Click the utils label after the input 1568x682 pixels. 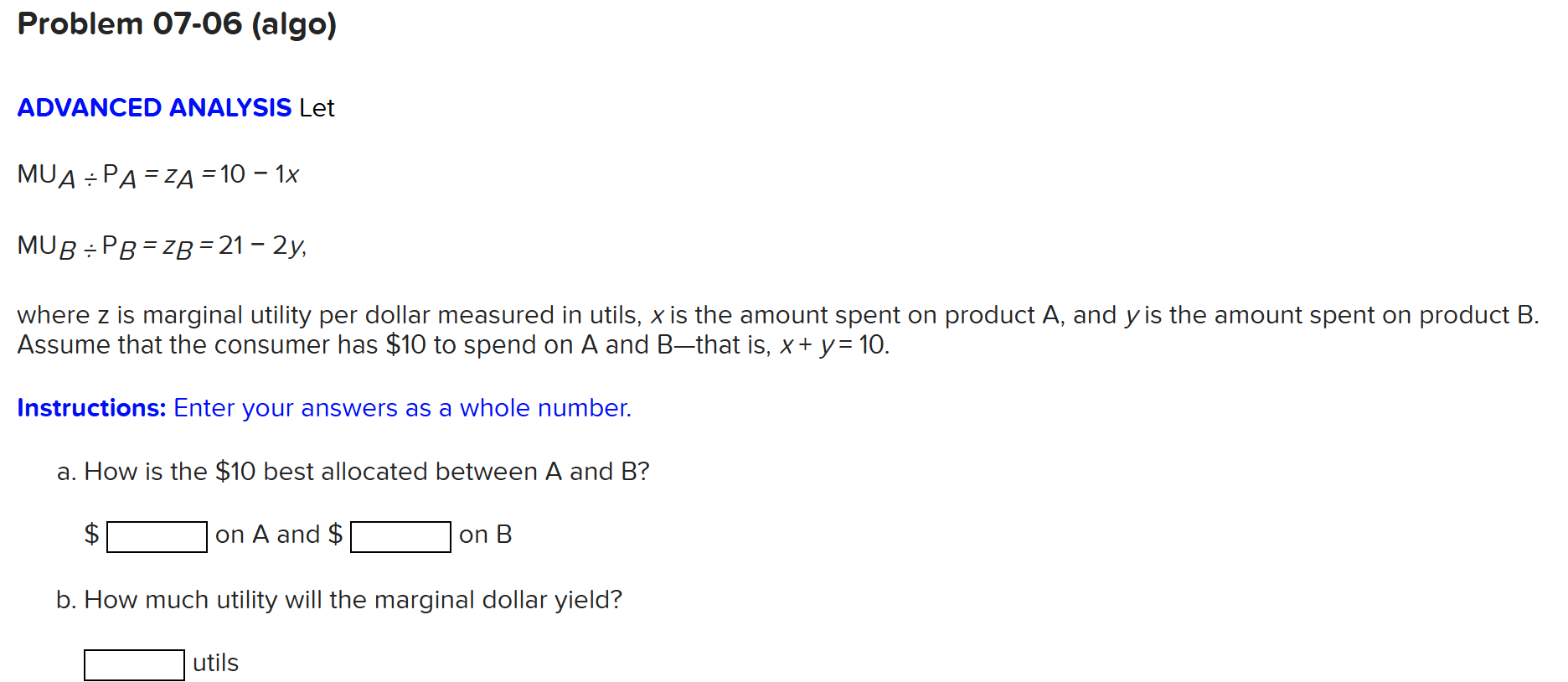pyautogui.click(x=214, y=663)
